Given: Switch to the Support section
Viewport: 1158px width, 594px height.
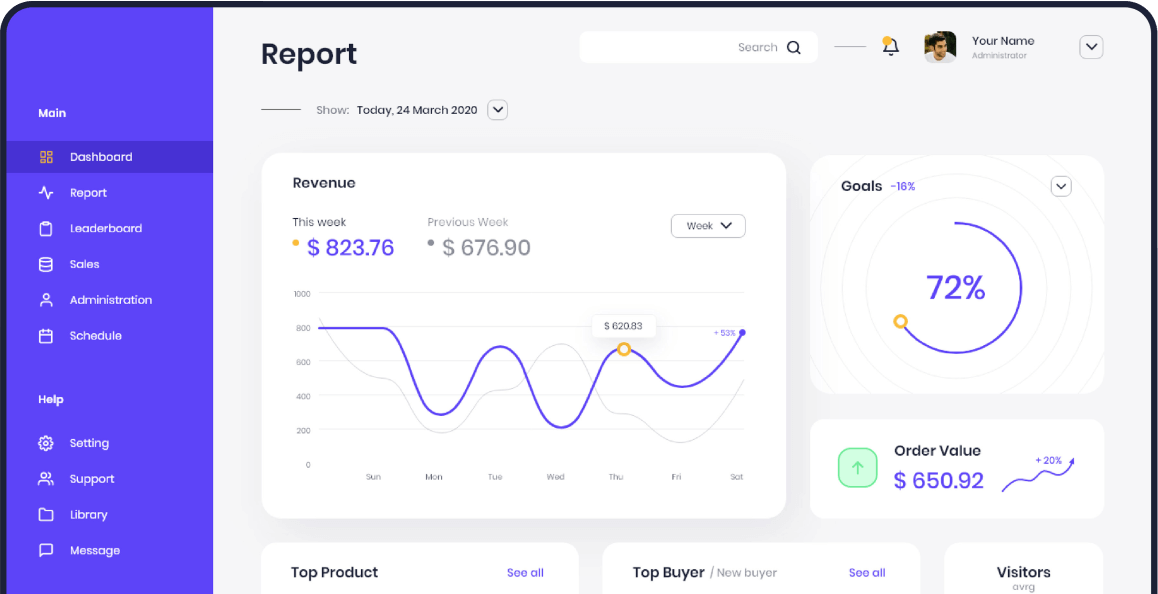Looking at the screenshot, I should [x=46, y=478].
